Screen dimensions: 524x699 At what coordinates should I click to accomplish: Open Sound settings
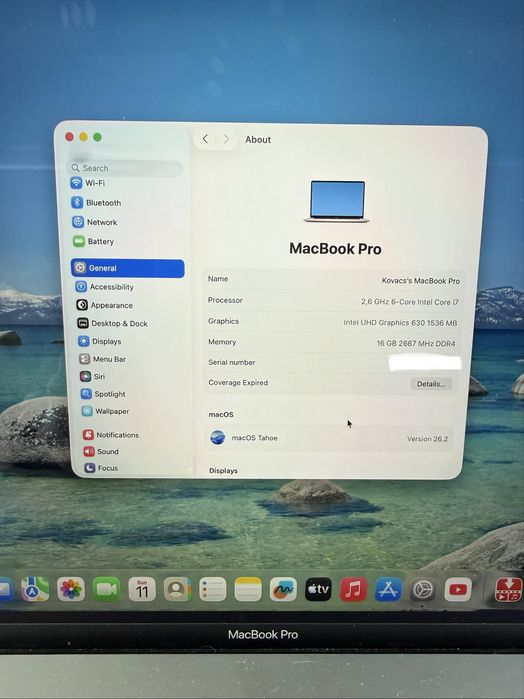click(101, 452)
